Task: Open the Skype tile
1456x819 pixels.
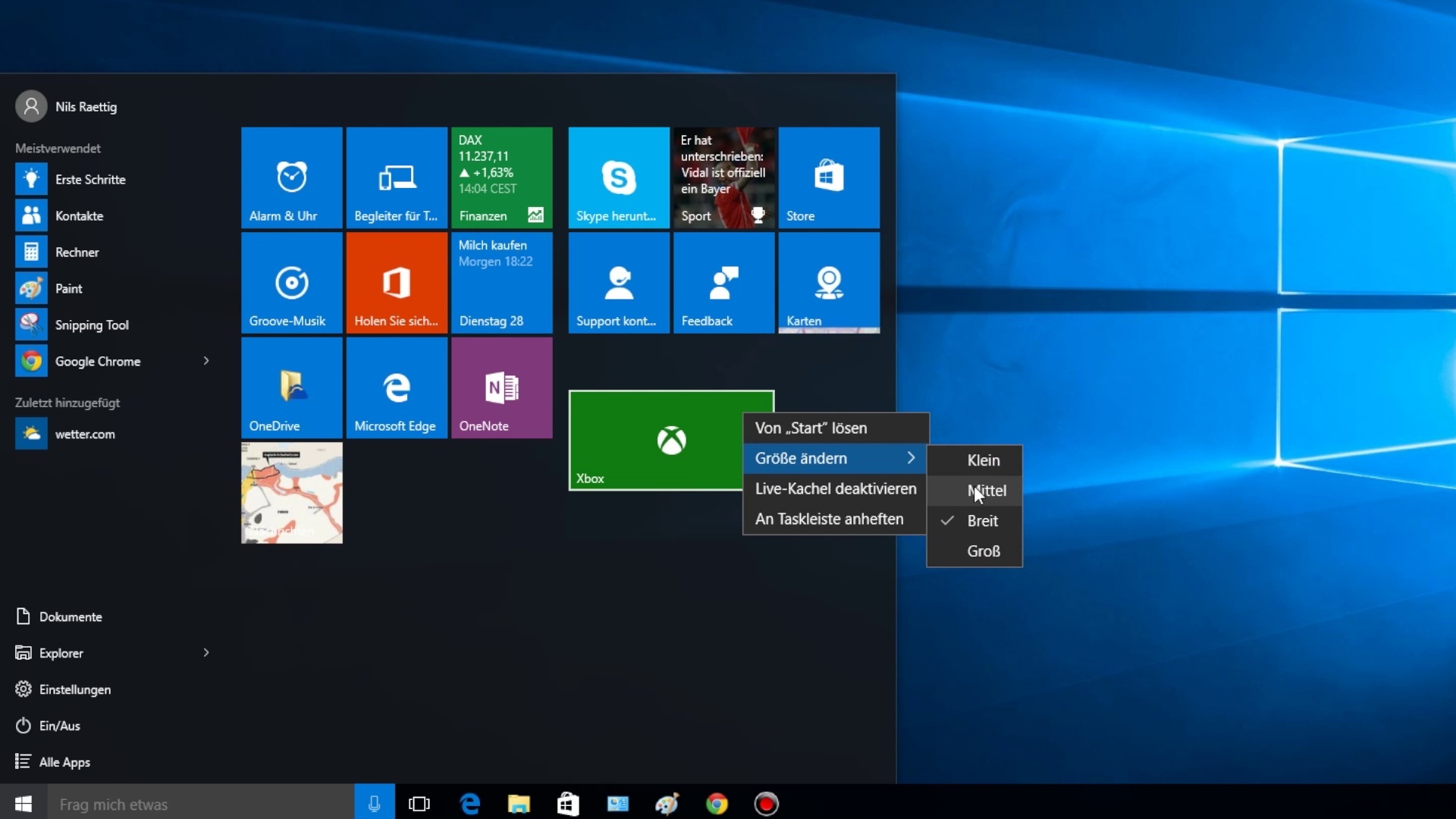Action: click(x=618, y=178)
